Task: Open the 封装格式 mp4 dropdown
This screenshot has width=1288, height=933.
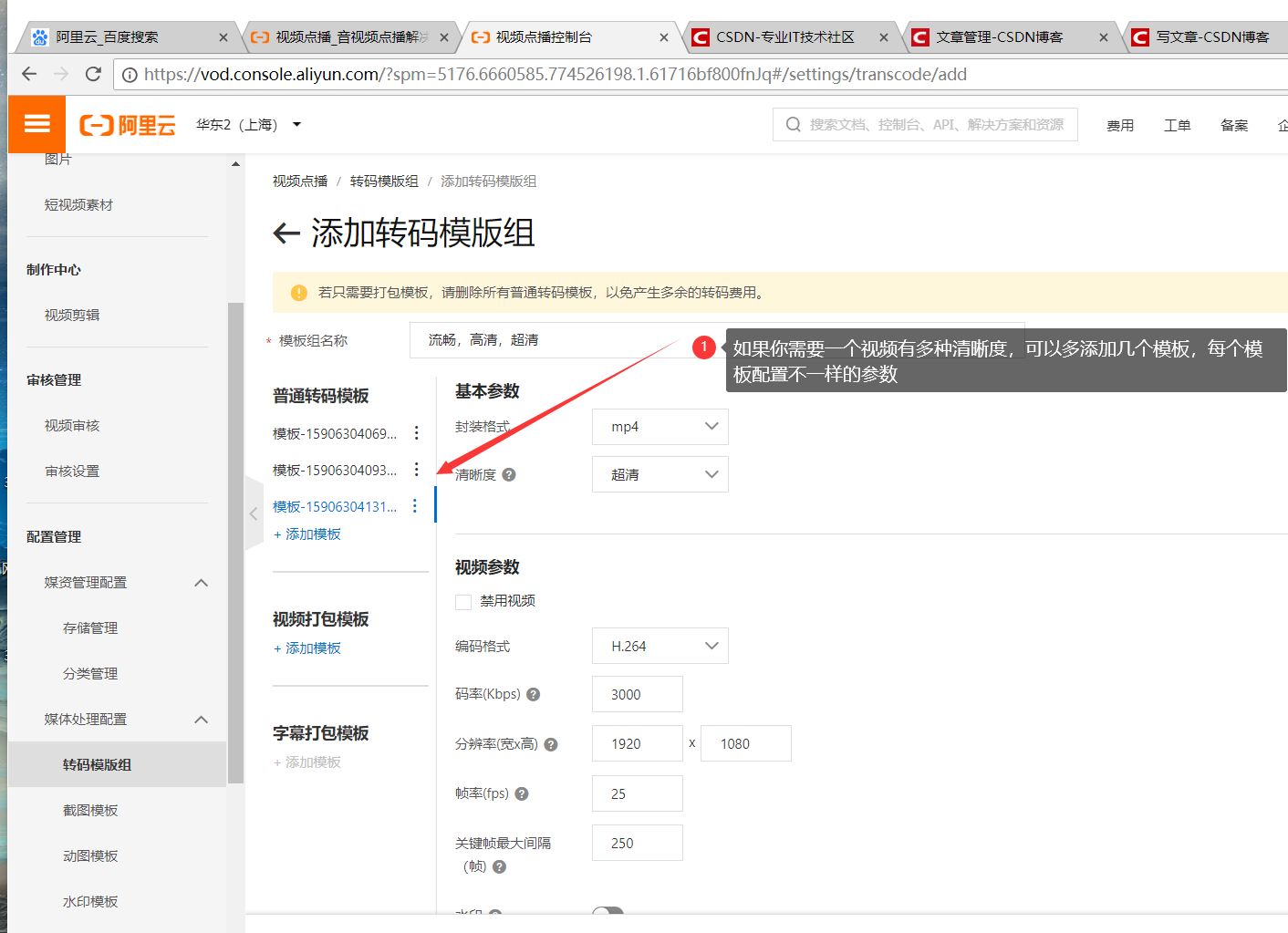Action: click(x=660, y=426)
